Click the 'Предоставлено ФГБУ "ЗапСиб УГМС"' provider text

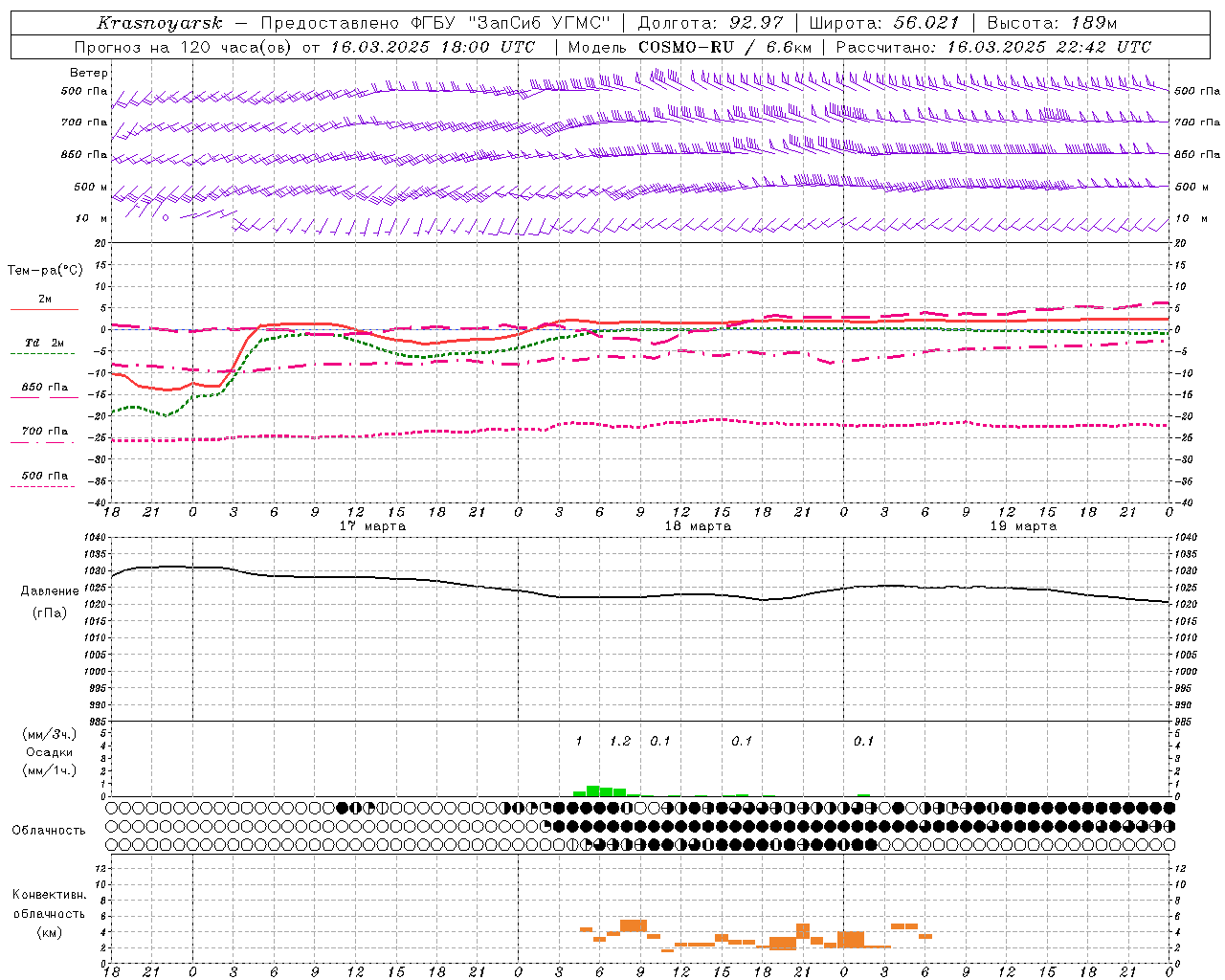435,23
